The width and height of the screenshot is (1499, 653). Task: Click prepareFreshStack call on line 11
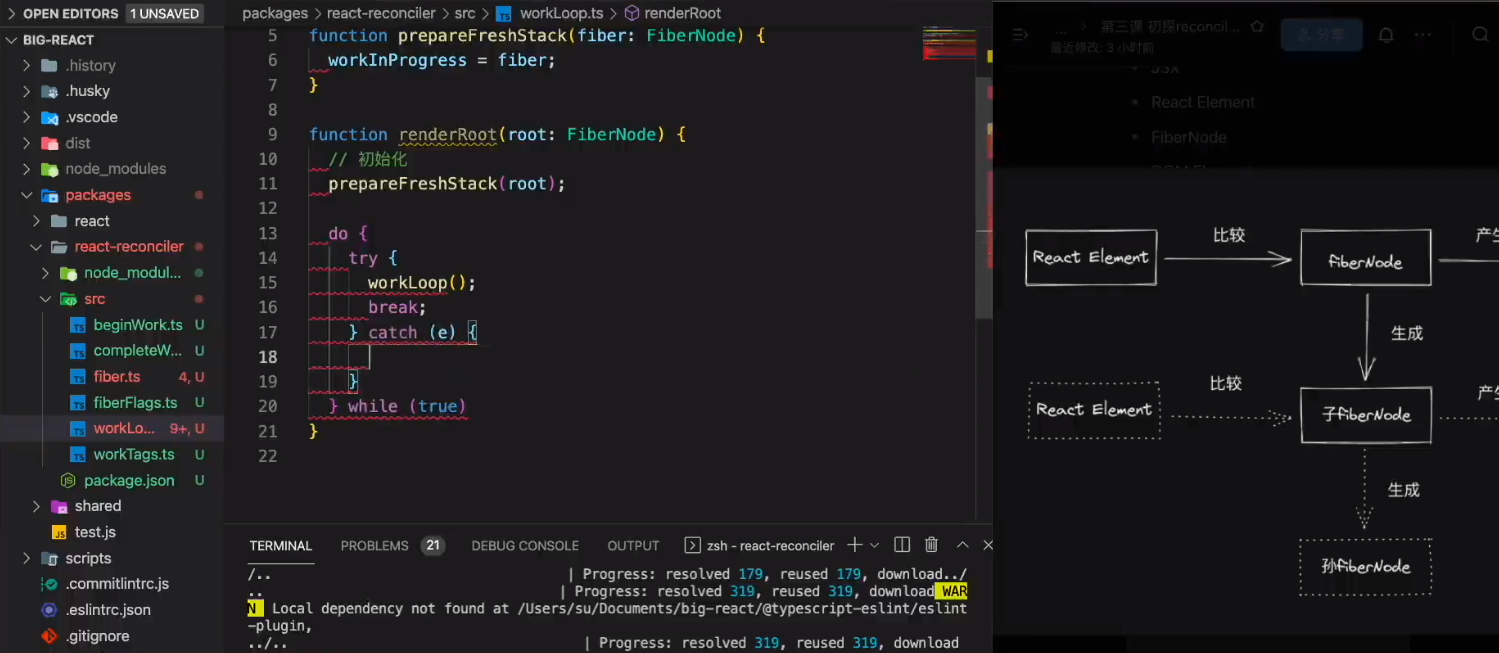point(413,184)
